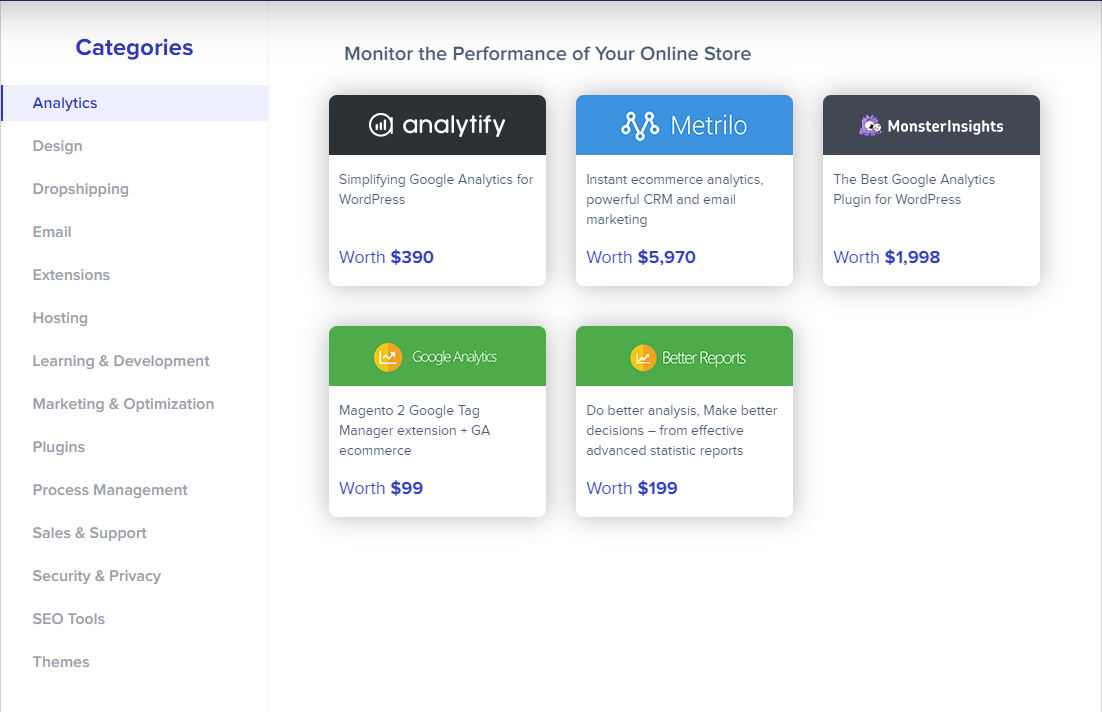This screenshot has width=1102, height=712.
Task: Select the Hosting category
Action: 60,318
